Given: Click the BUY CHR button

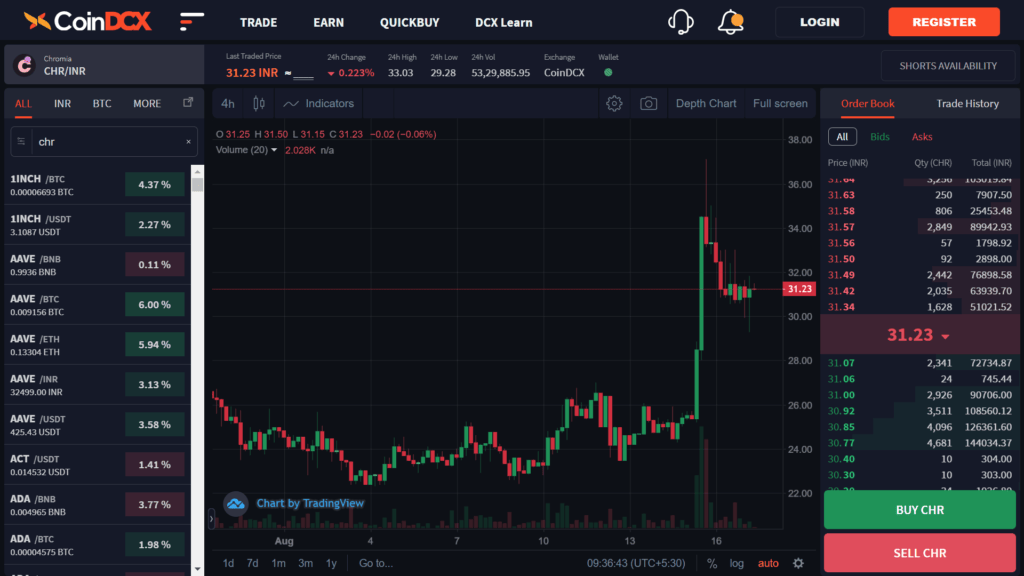Looking at the screenshot, I should coord(920,509).
